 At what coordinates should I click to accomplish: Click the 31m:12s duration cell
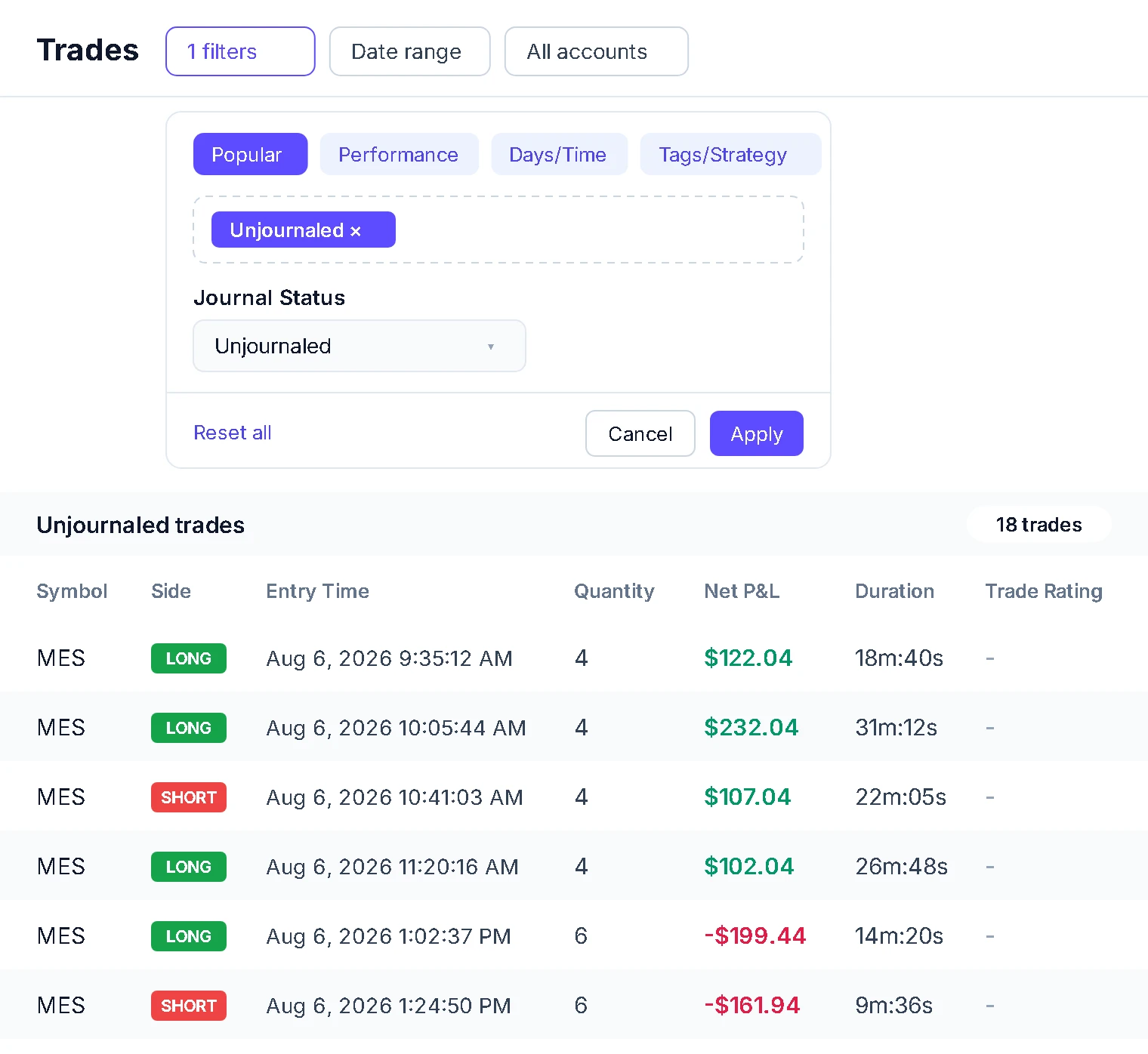896,727
